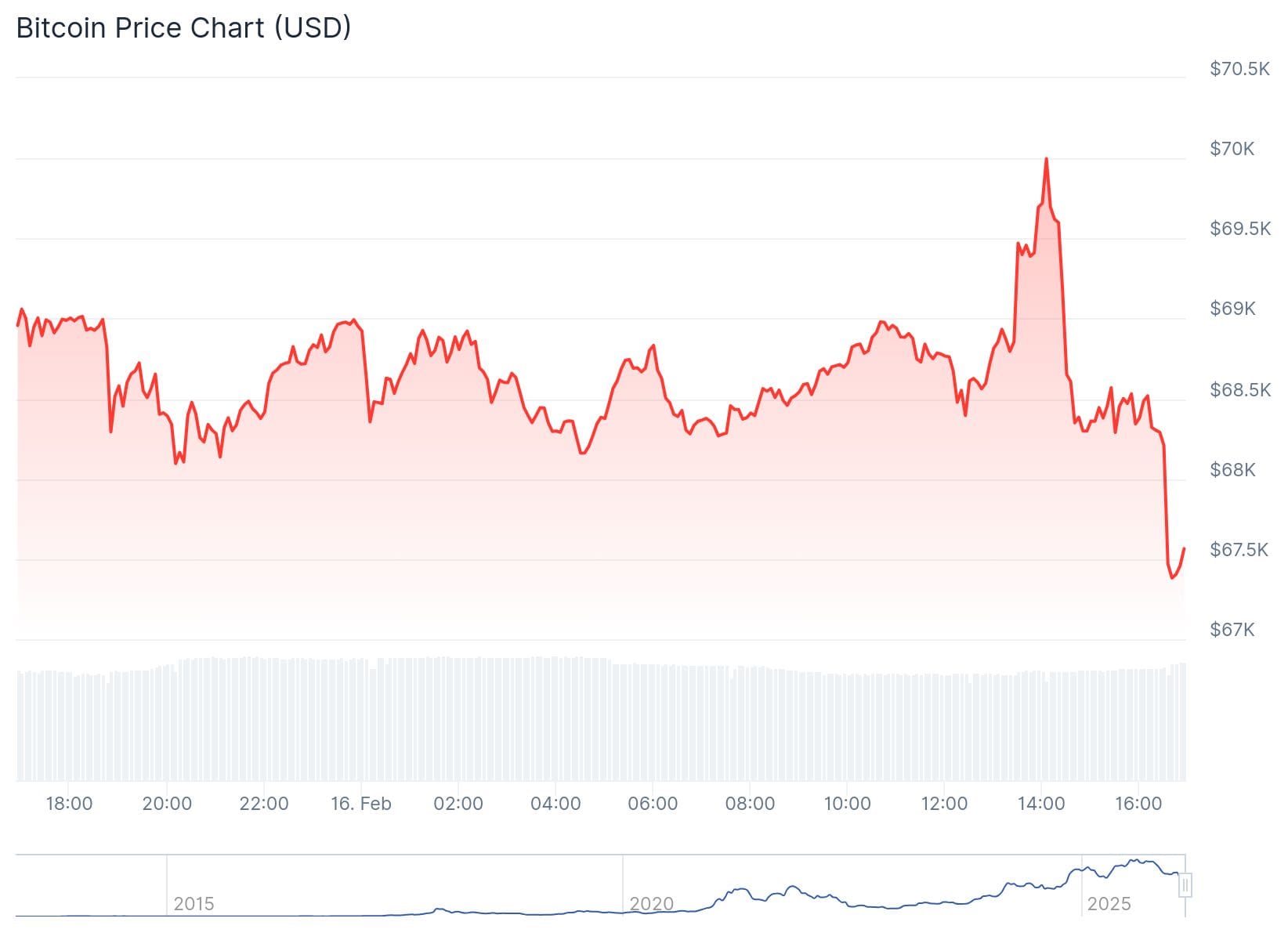This screenshot has height=940, width=1288.
Task: Click the 06:00 time axis label
Action: tap(653, 804)
